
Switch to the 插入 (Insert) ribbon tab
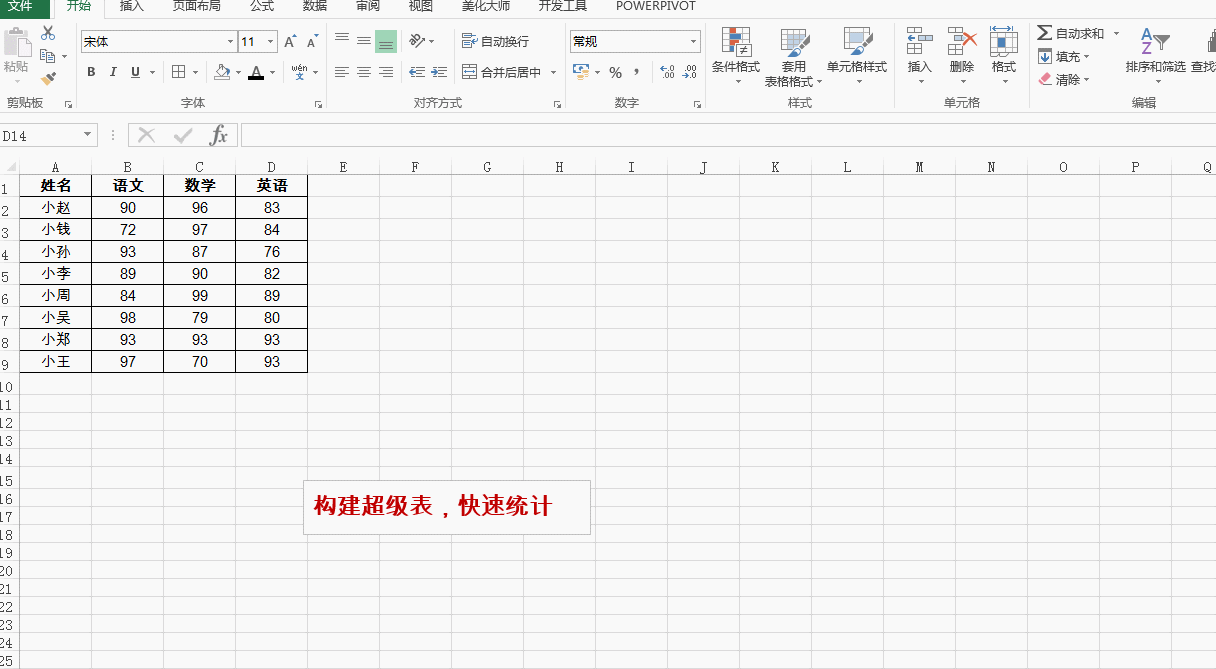pyautogui.click(x=131, y=6)
